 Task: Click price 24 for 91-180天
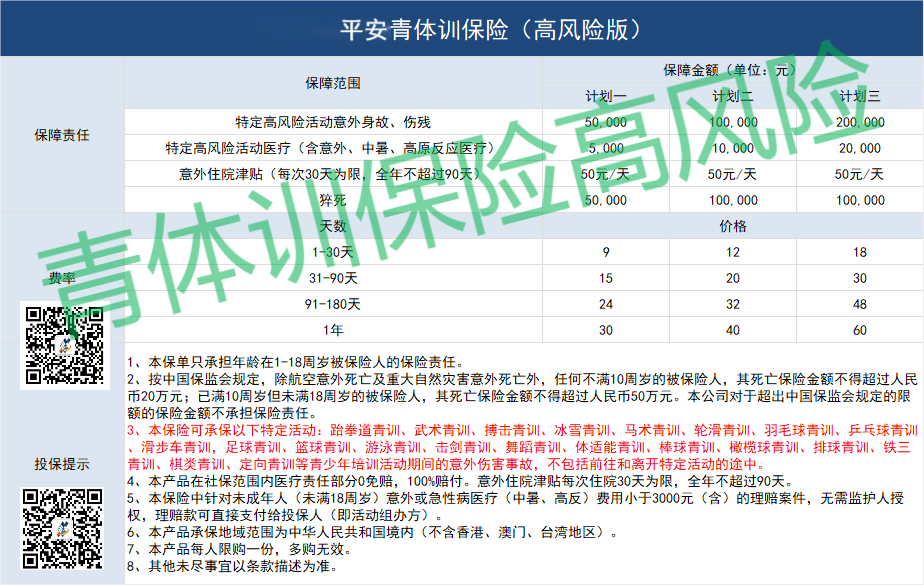click(606, 304)
